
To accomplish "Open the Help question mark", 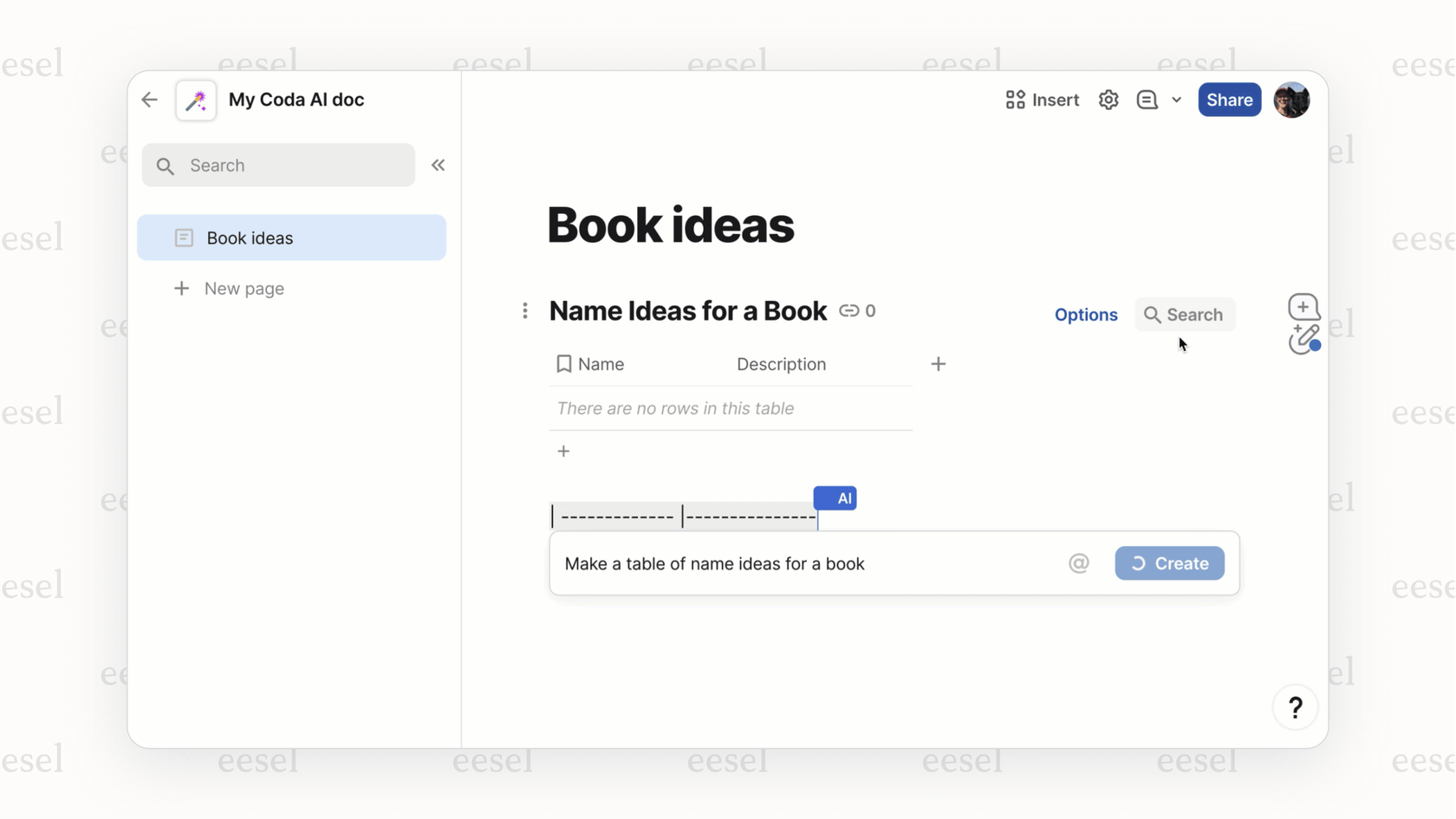I will tap(1295, 707).
